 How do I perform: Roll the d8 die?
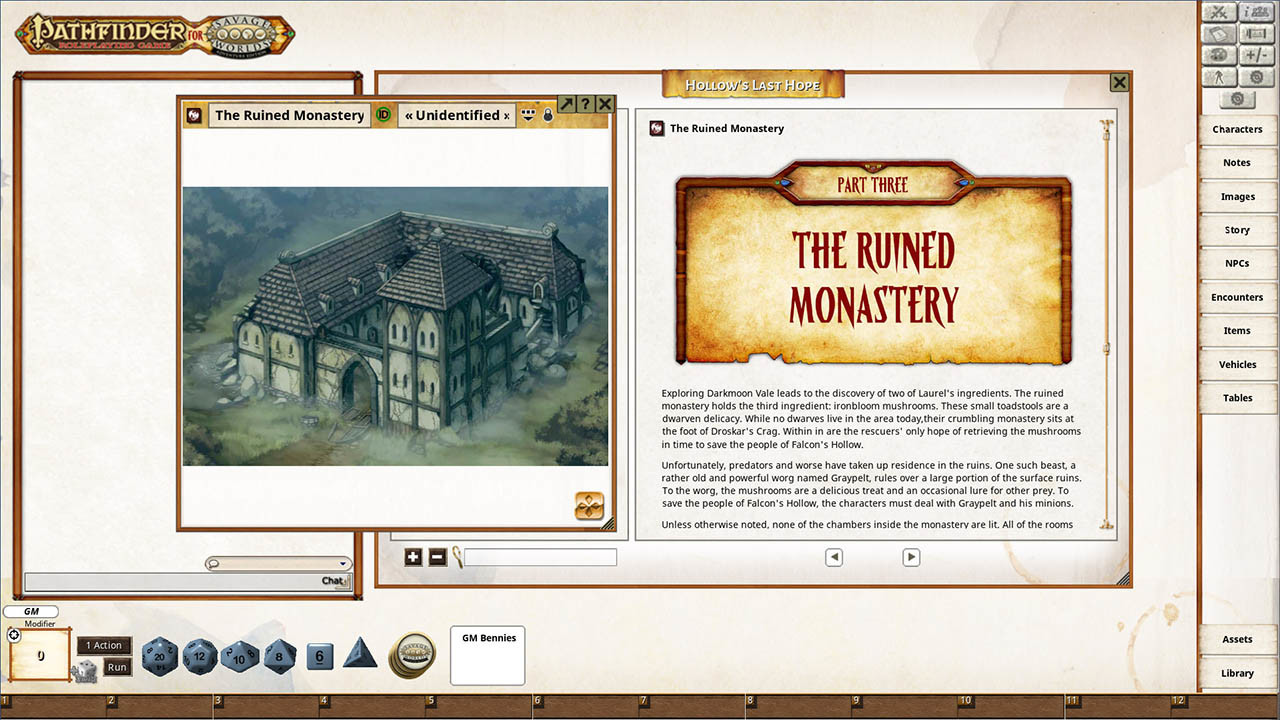click(280, 657)
